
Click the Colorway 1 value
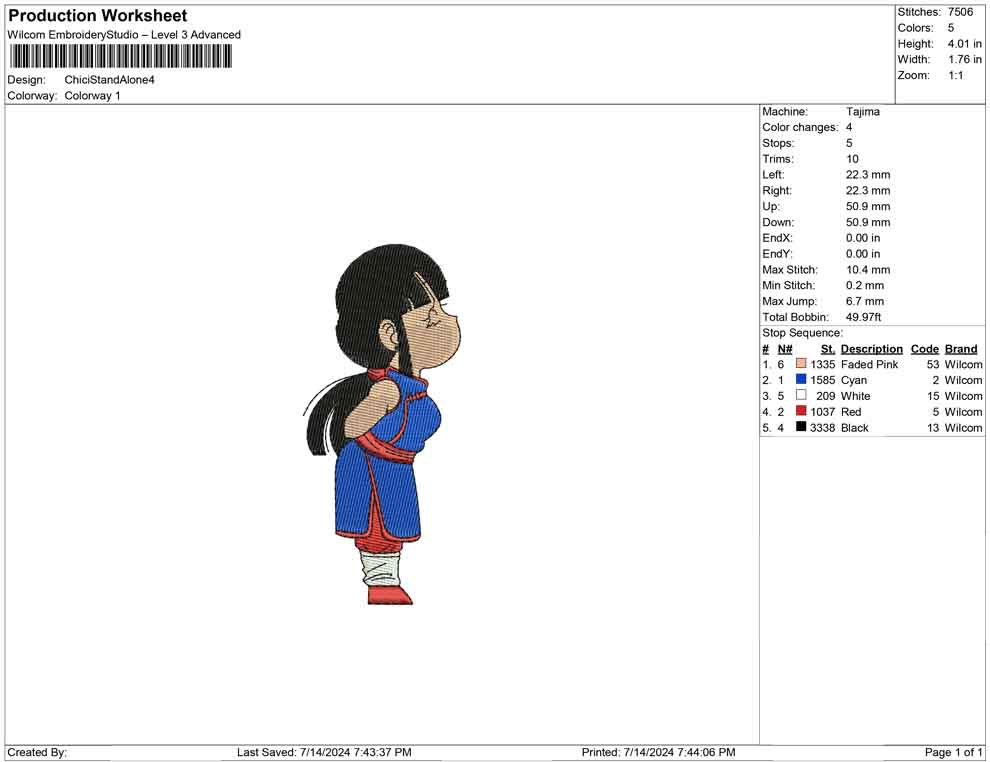coord(92,96)
